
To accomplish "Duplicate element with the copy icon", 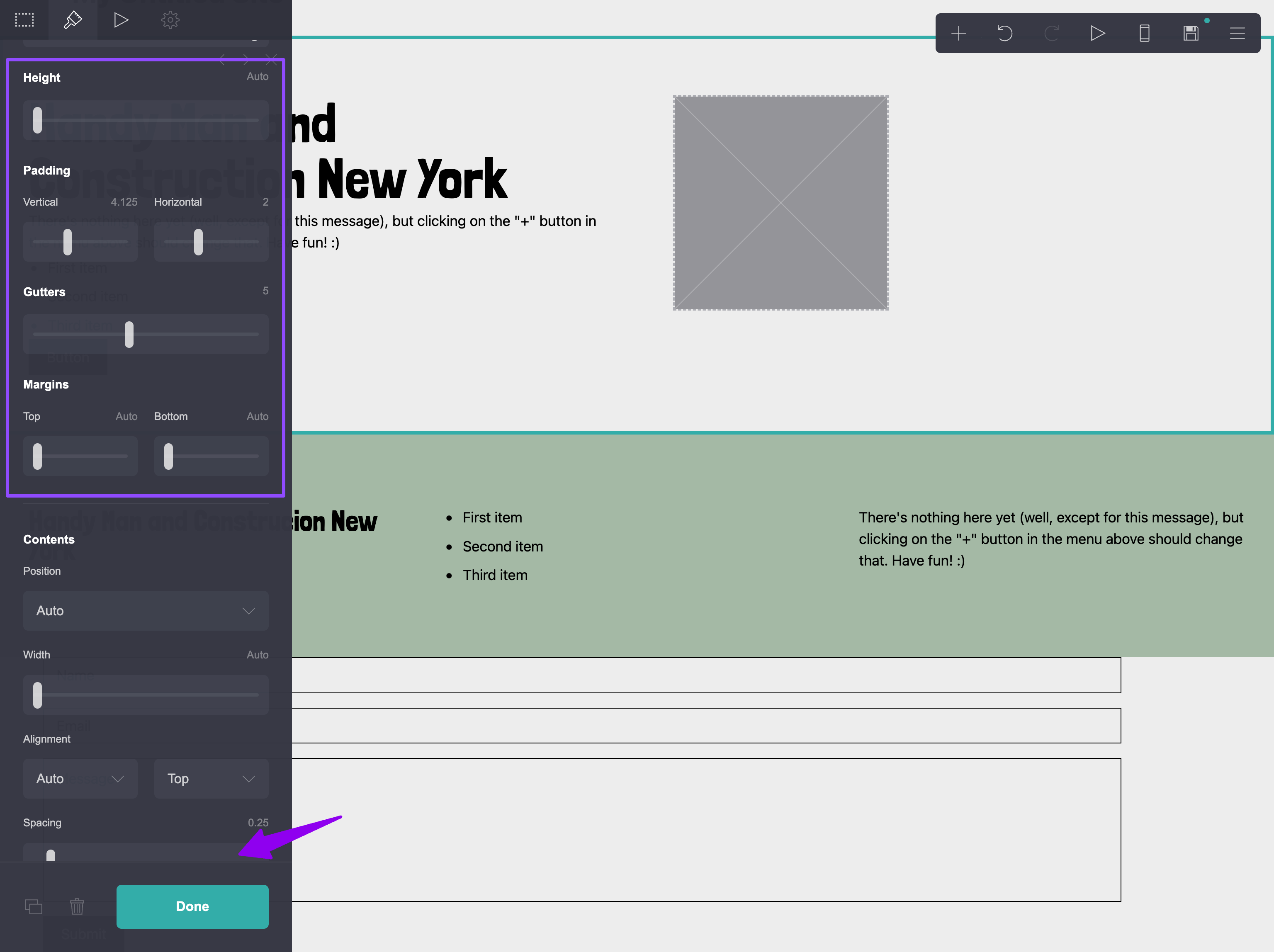I will (34, 906).
